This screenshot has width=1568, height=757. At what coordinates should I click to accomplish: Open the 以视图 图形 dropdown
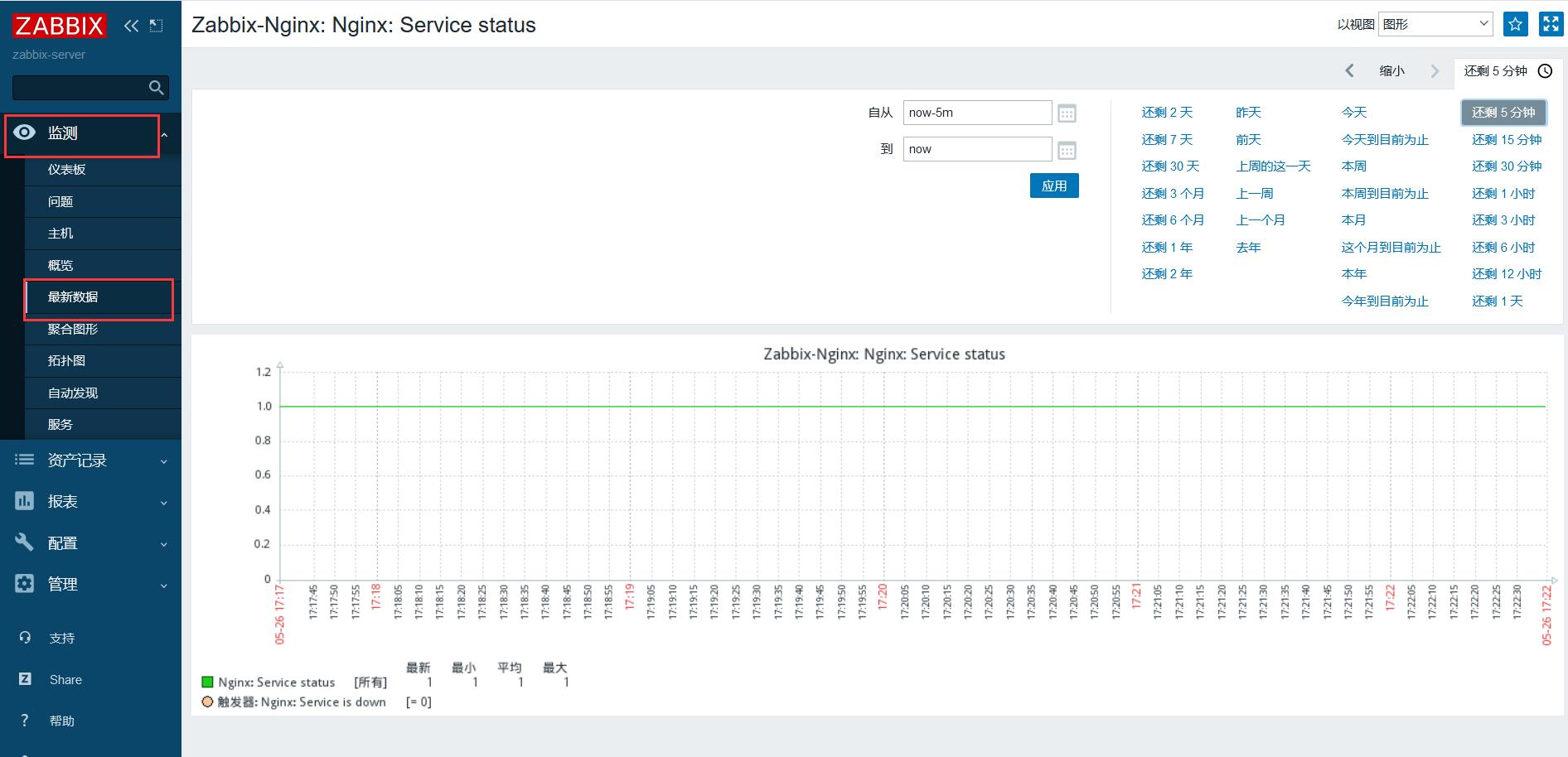tap(1435, 25)
